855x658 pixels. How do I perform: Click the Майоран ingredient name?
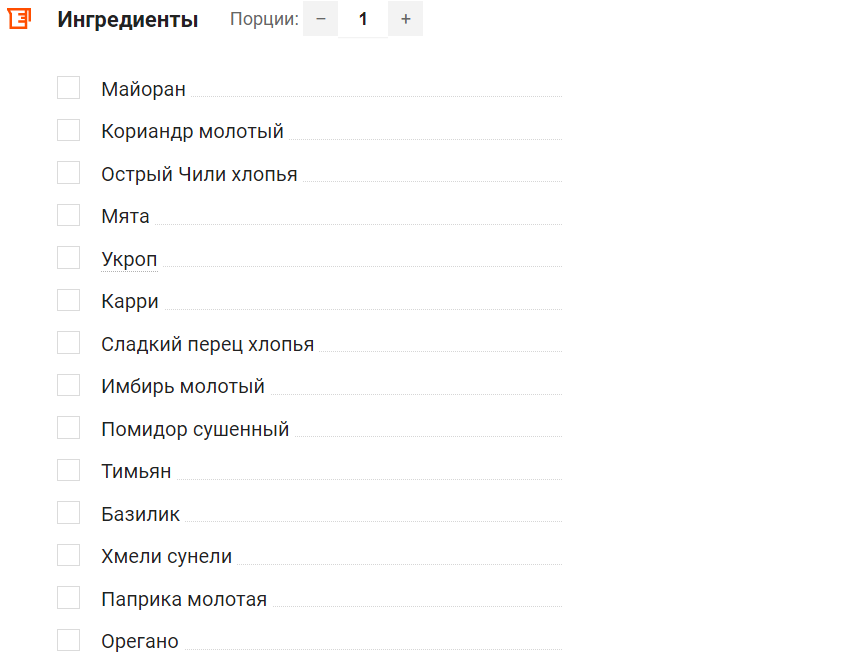[x=143, y=89]
